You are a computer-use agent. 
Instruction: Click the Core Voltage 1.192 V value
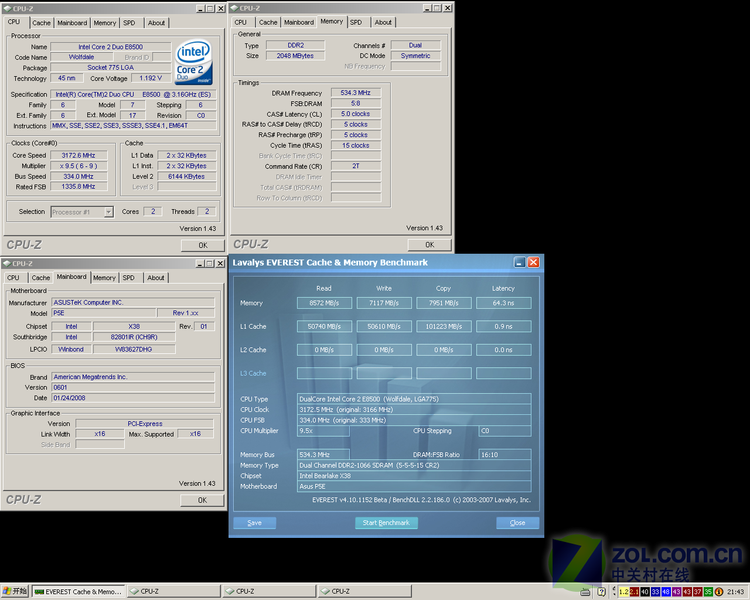[x=151, y=78]
